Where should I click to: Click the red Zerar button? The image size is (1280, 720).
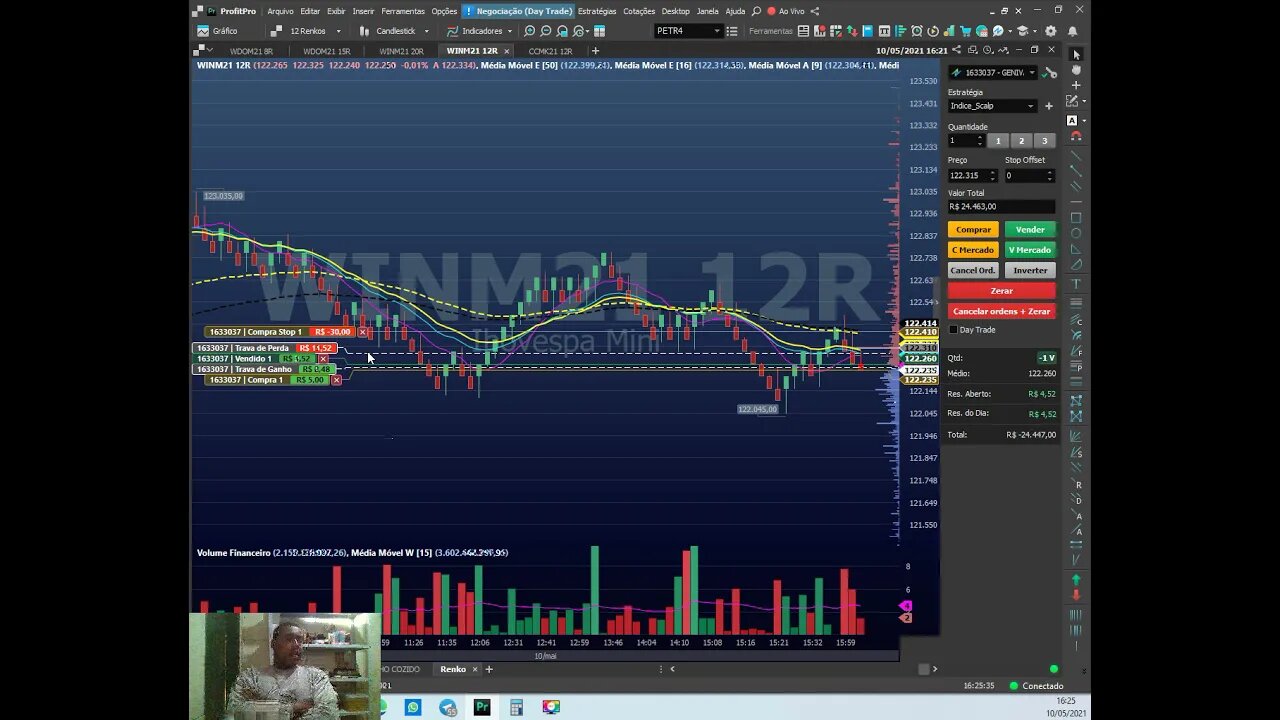pyautogui.click(x=1002, y=291)
